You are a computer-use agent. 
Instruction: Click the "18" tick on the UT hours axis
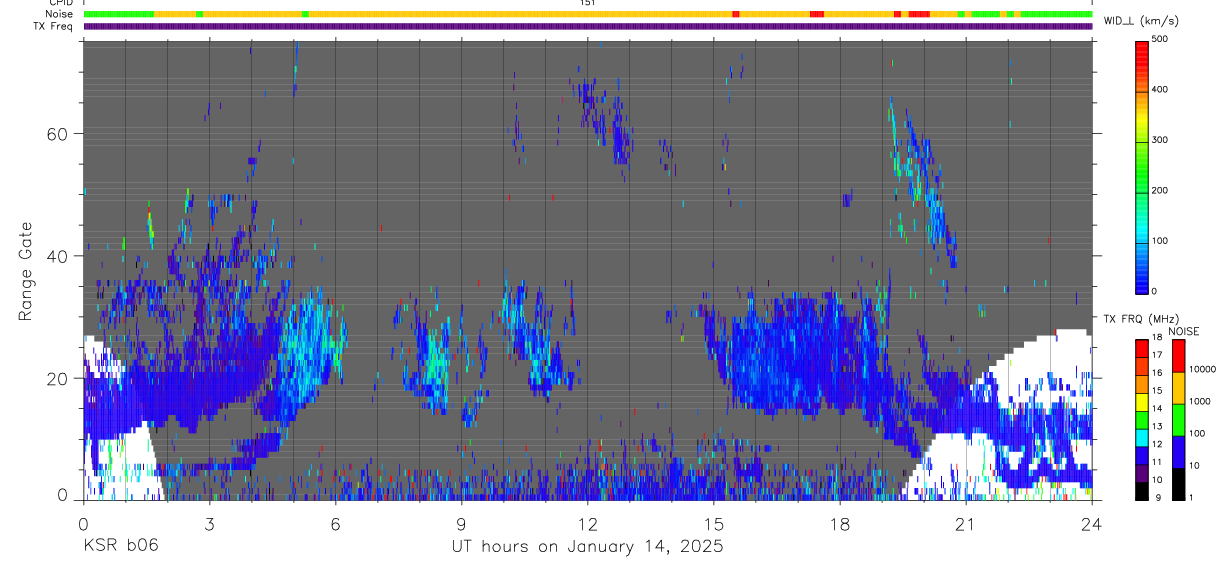pyautogui.click(x=840, y=523)
